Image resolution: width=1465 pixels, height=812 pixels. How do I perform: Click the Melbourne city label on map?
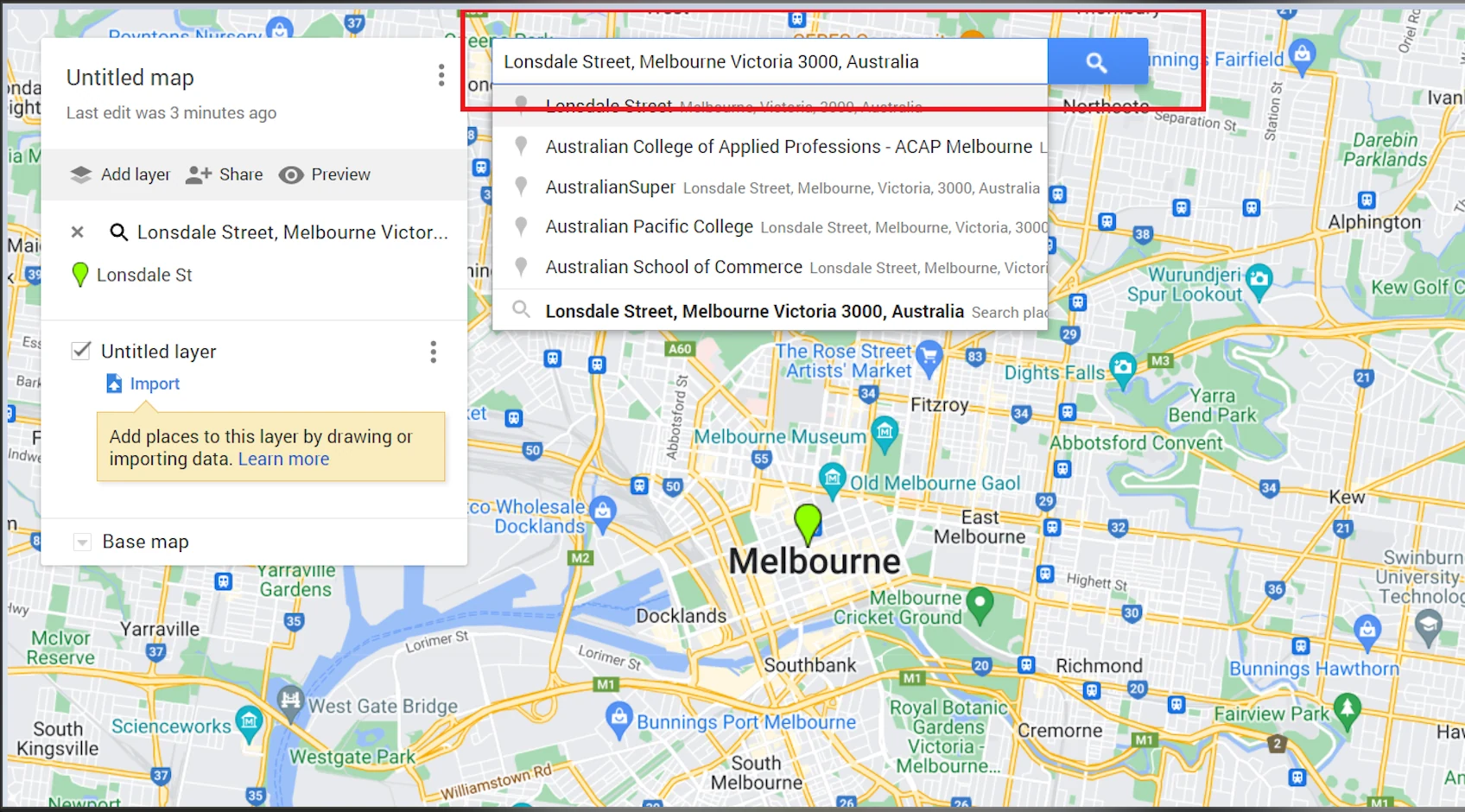coord(815,561)
